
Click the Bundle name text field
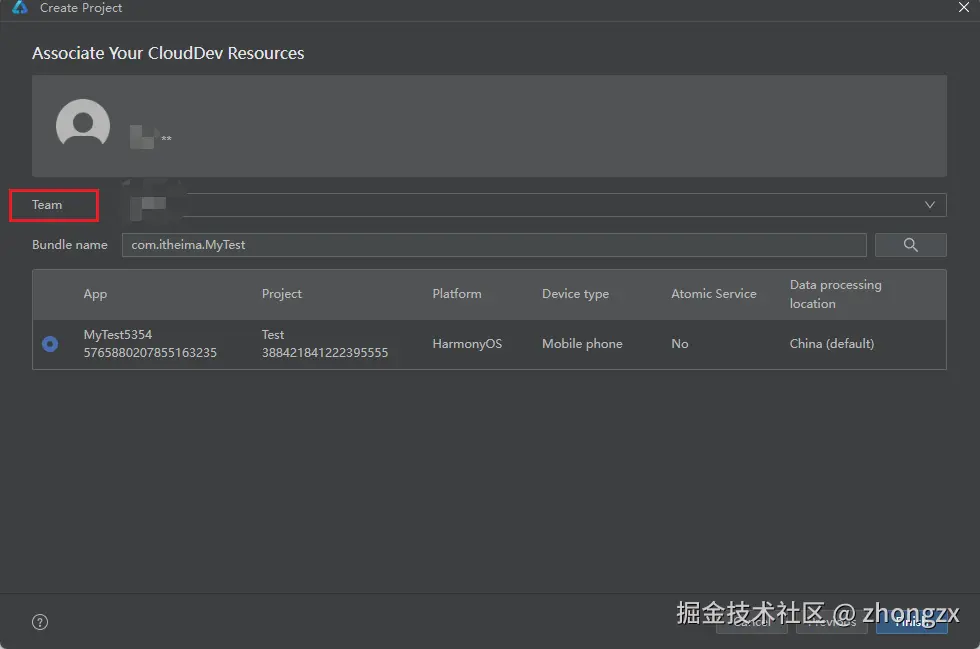coord(494,245)
